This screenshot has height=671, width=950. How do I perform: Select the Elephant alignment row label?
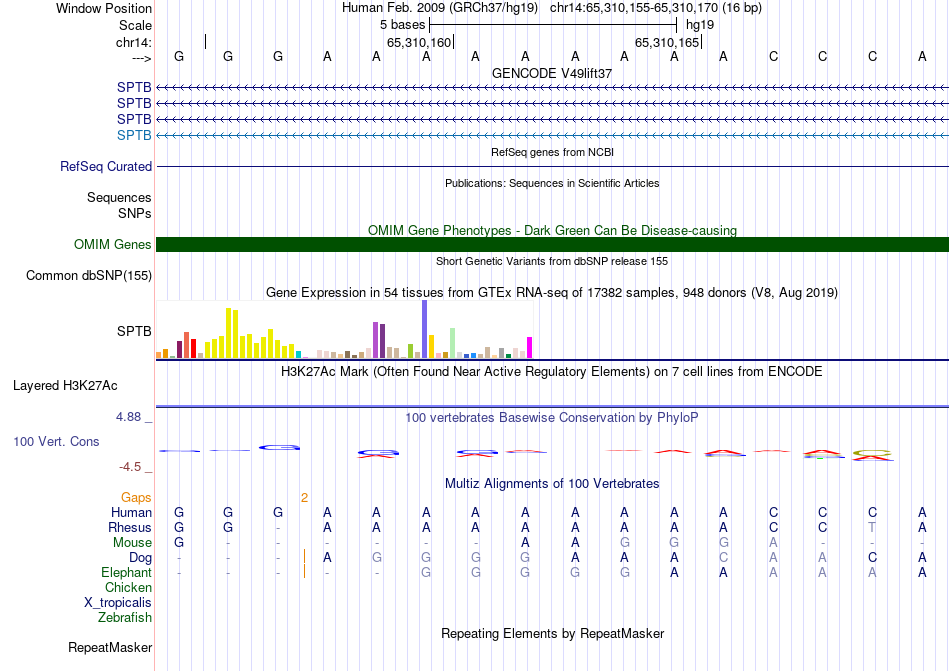126,572
